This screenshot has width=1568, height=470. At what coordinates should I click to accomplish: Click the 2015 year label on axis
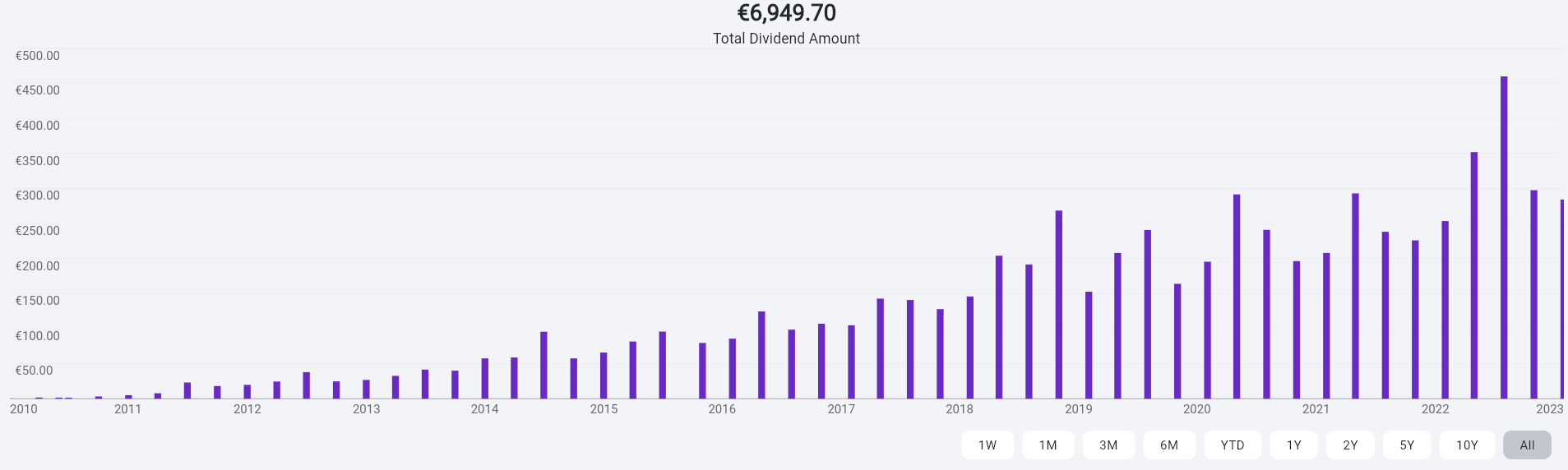point(604,409)
